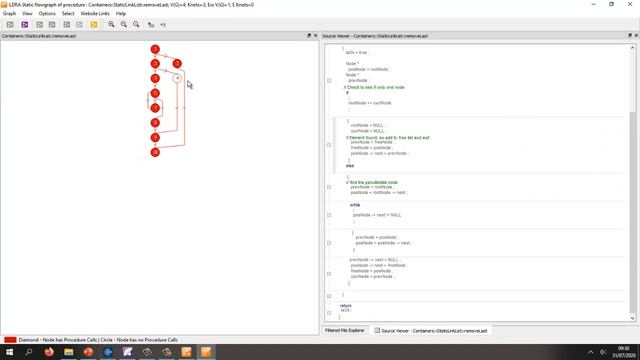Open the Graph menu
The height and width of the screenshot is (360, 640).
[9, 13]
